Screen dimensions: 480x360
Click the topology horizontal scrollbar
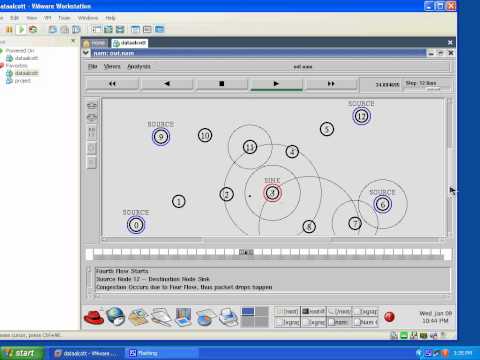click(x=274, y=239)
